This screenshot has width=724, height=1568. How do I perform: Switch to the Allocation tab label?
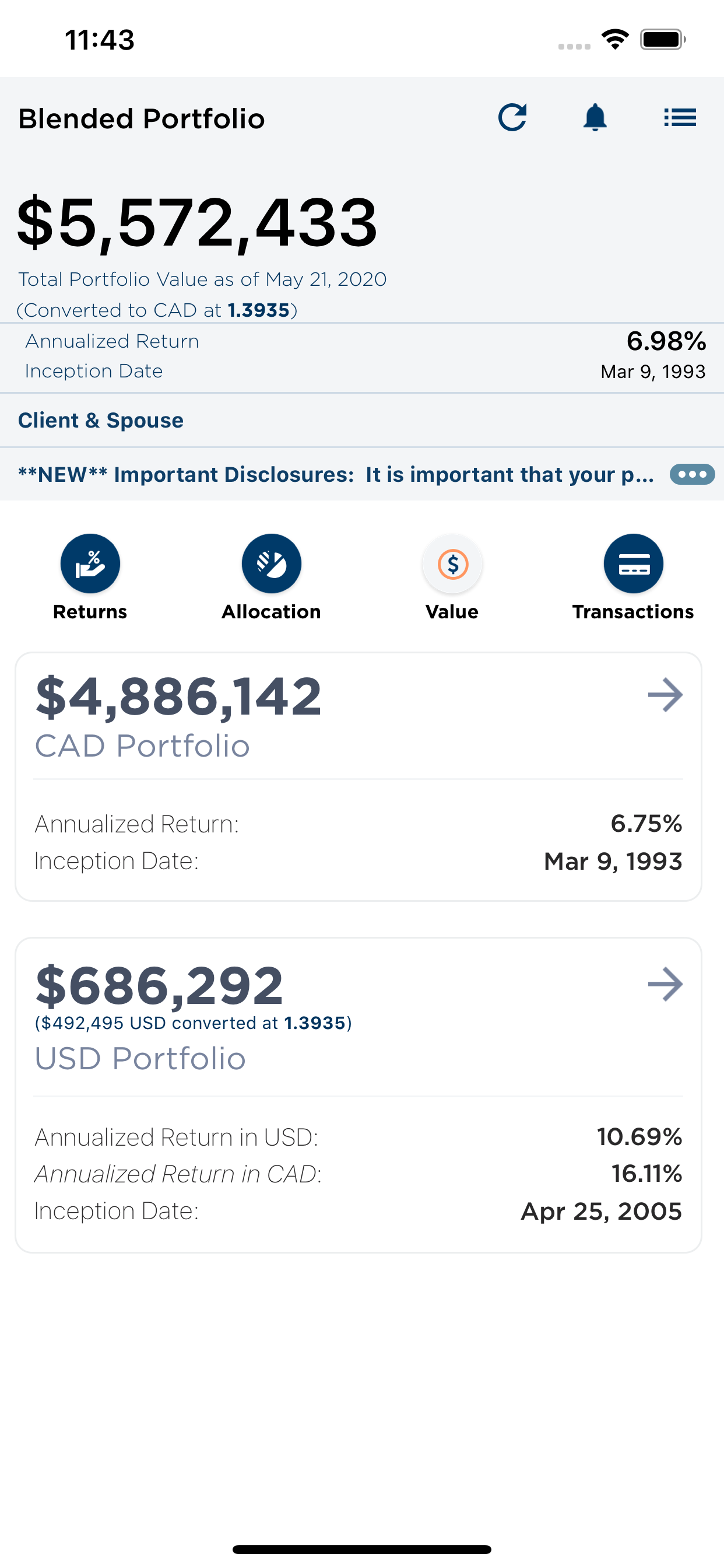[x=271, y=612]
